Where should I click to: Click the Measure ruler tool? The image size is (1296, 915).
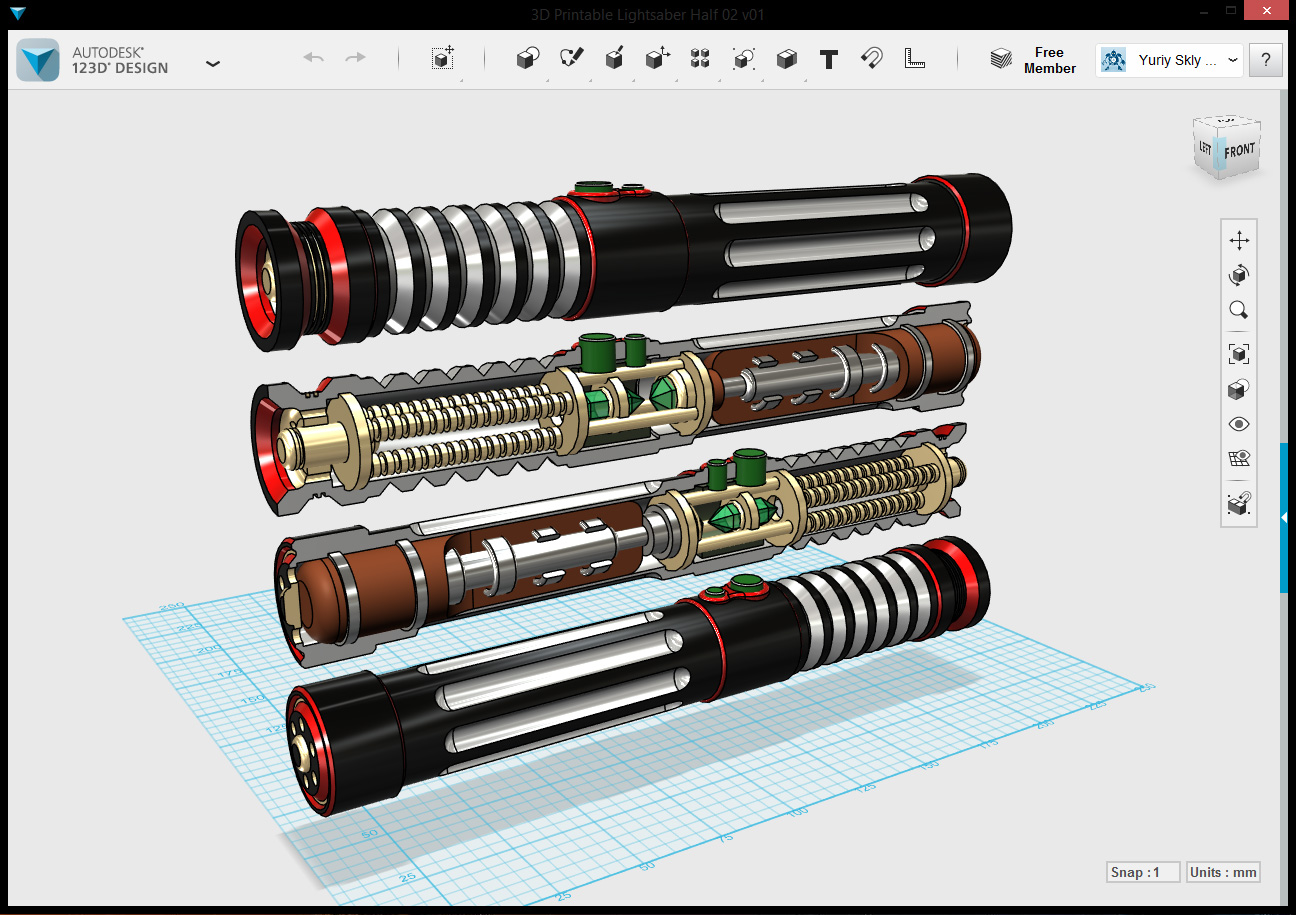pyautogui.click(x=914, y=59)
